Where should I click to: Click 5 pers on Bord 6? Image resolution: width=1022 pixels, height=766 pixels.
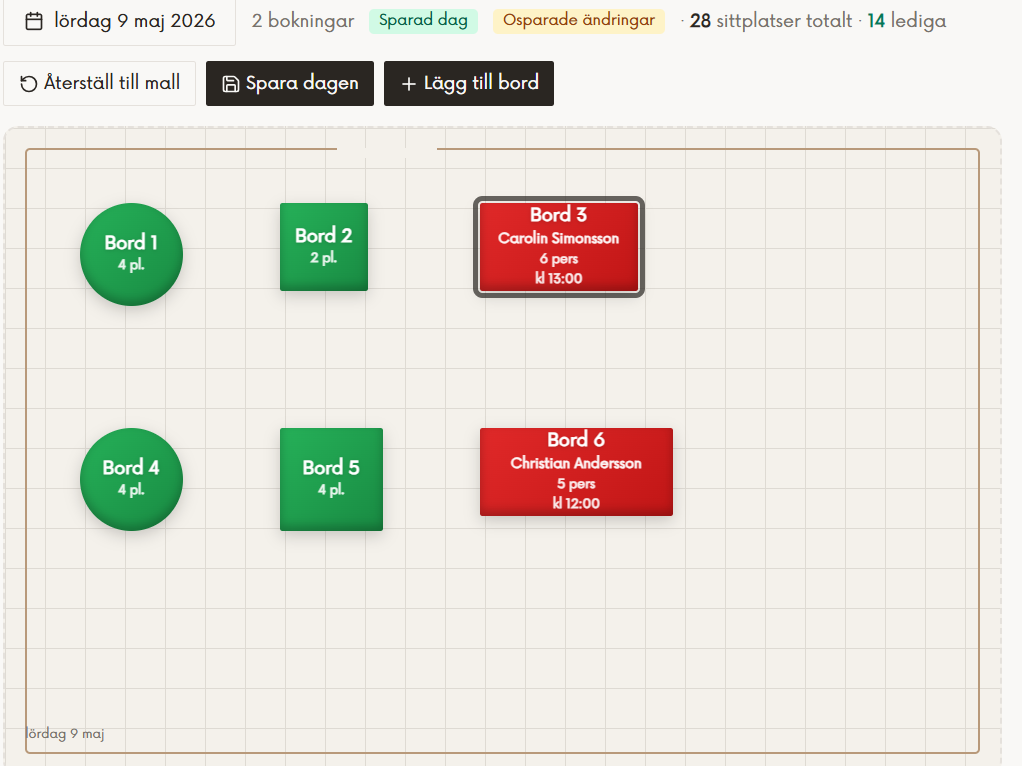click(576, 484)
